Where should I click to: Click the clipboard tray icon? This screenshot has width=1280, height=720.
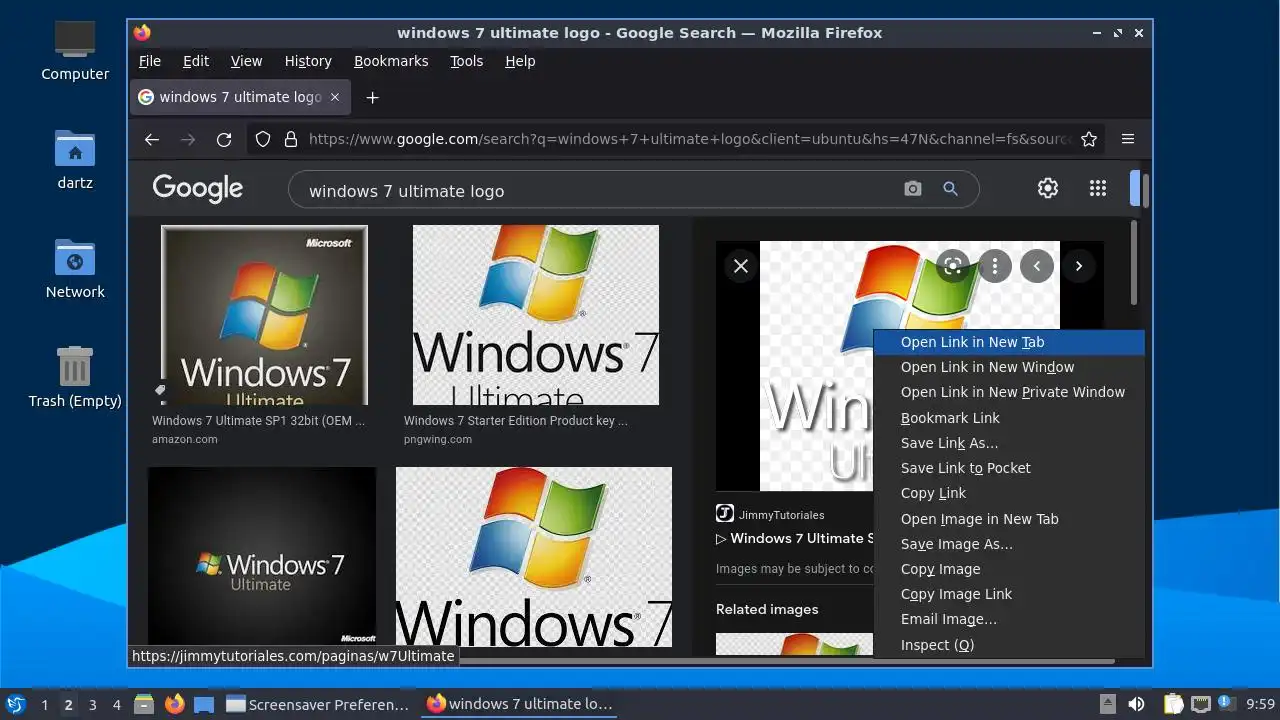(1172, 704)
